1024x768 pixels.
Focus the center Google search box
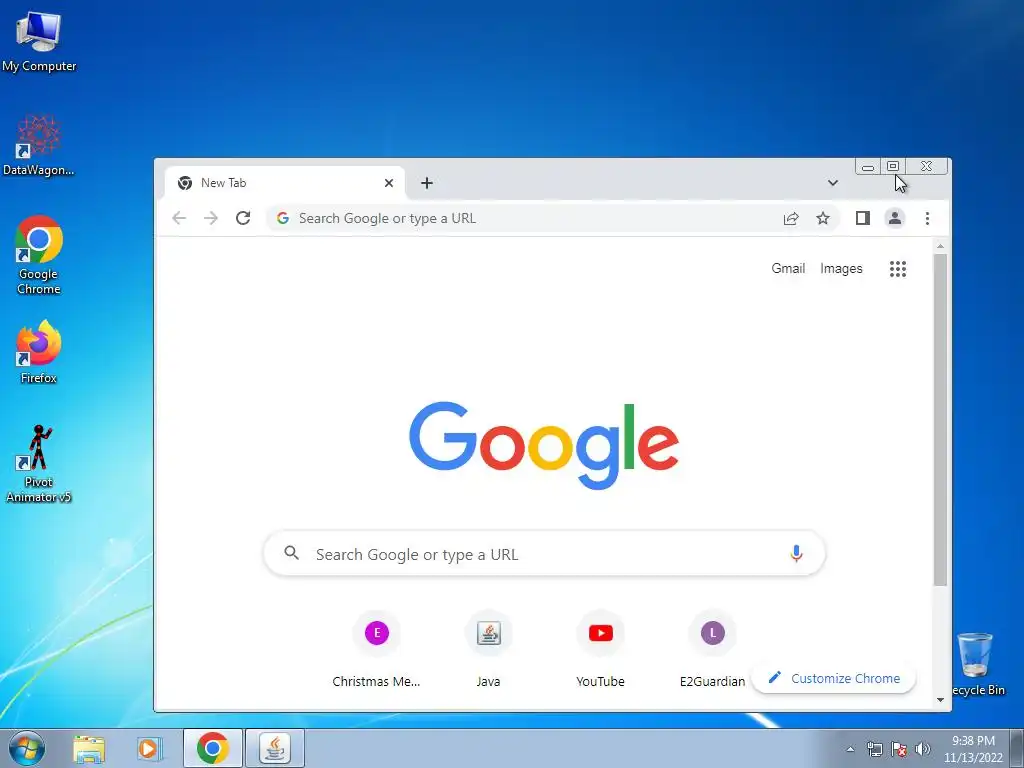click(544, 554)
